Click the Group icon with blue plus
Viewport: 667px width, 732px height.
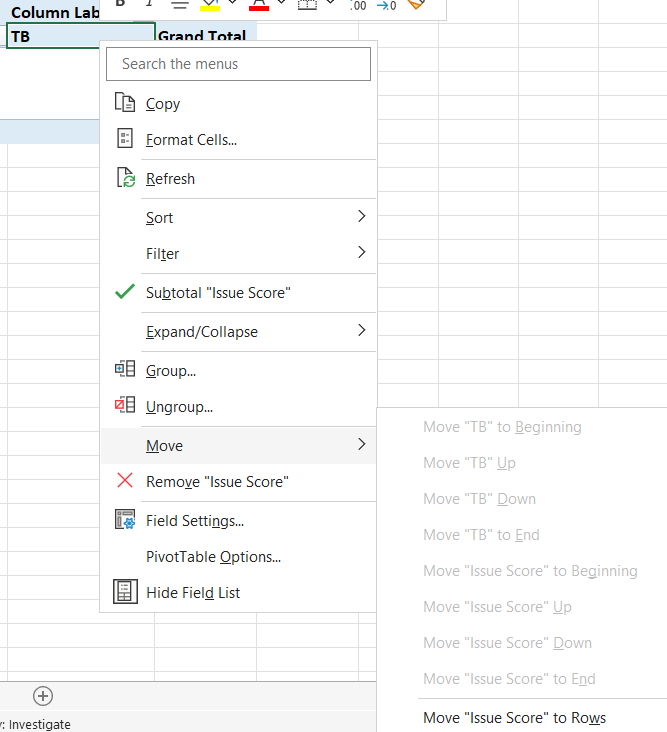[125, 369]
